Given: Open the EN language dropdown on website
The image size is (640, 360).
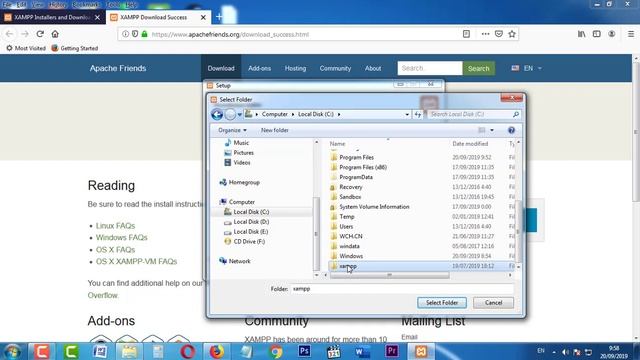Looking at the screenshot, I should pos(527,68).
